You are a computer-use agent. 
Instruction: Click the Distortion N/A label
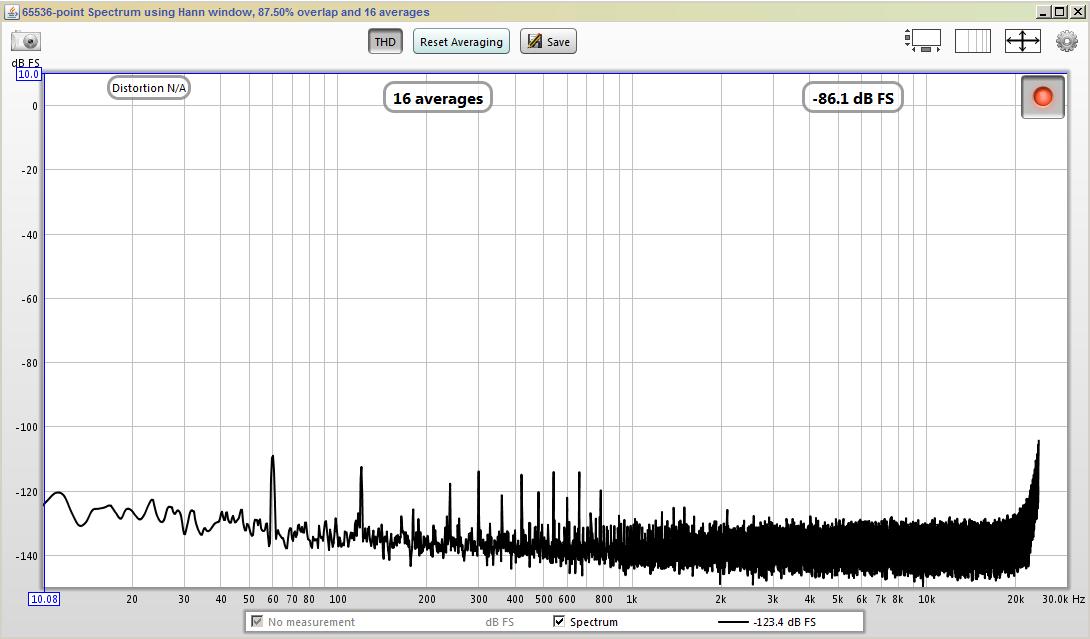[149, 88]
